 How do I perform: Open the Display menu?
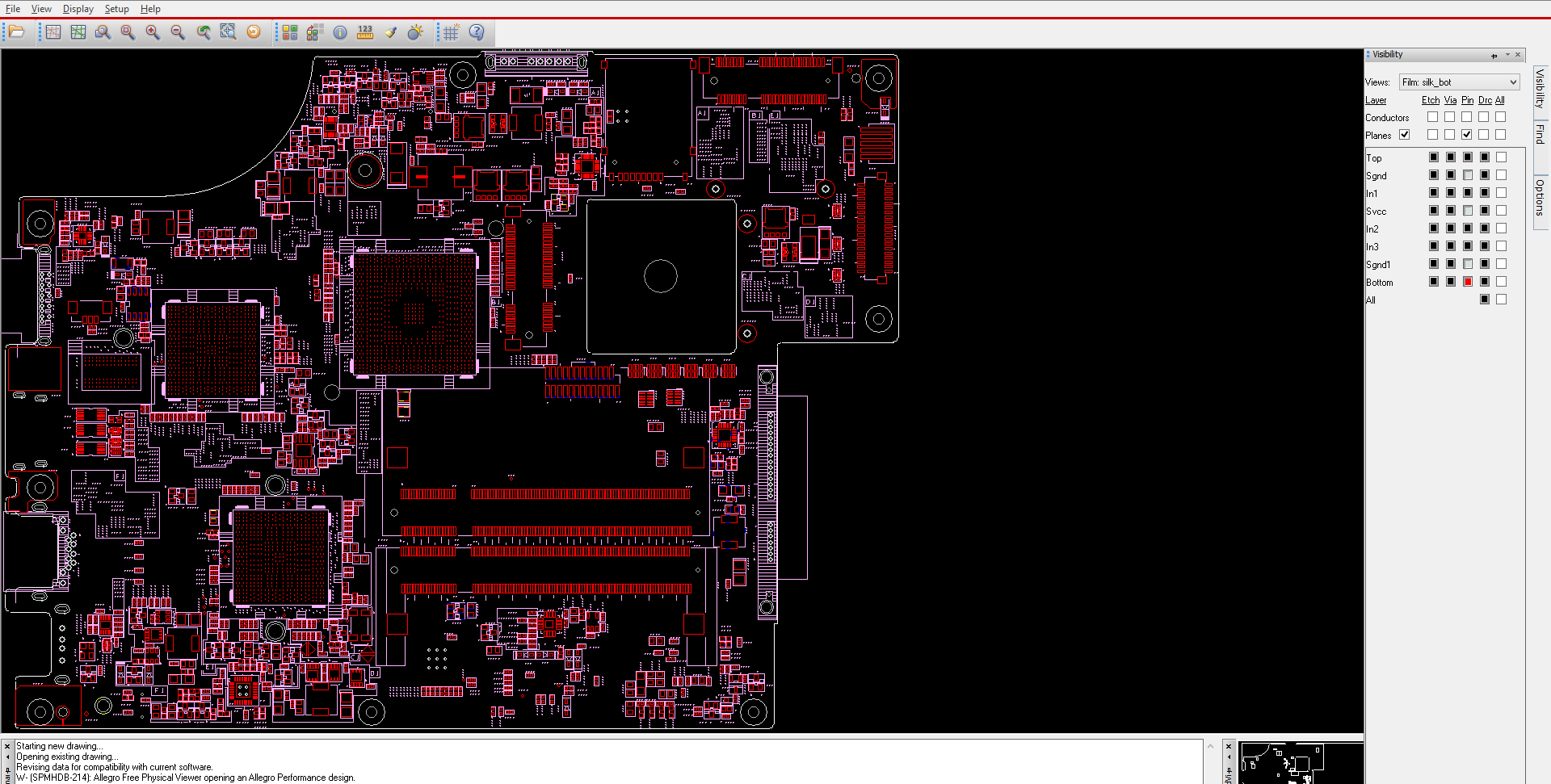click(x=78, y=9)
